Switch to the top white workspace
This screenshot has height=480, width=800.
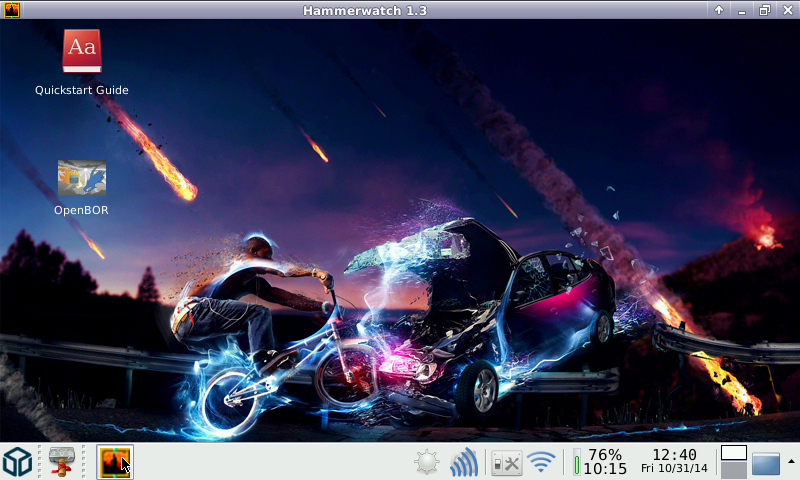[x=734, y=453]
